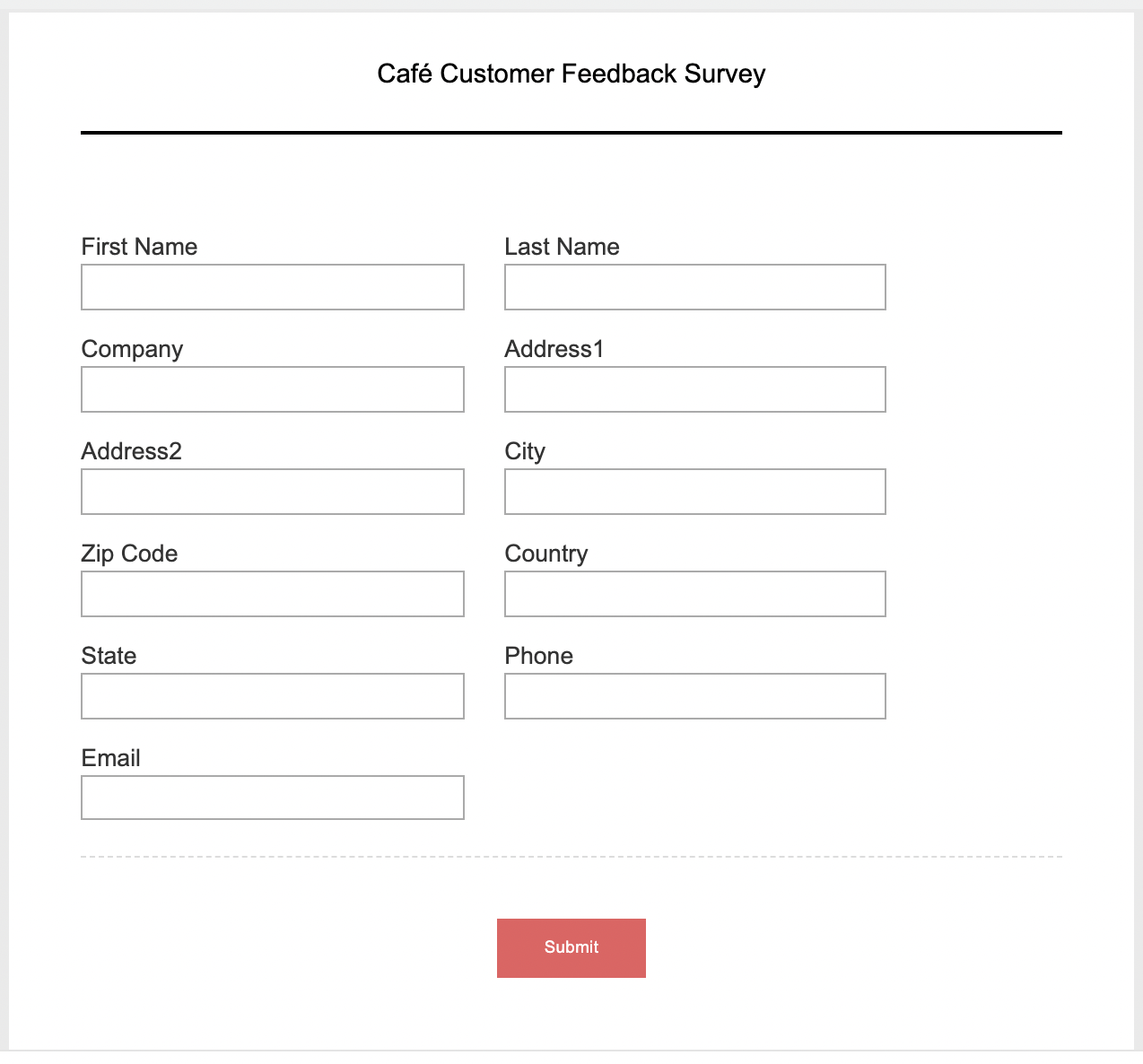The image size is (1143, 1064).
Task: Click the "Email" field label
Action: [x=110, y=758]
